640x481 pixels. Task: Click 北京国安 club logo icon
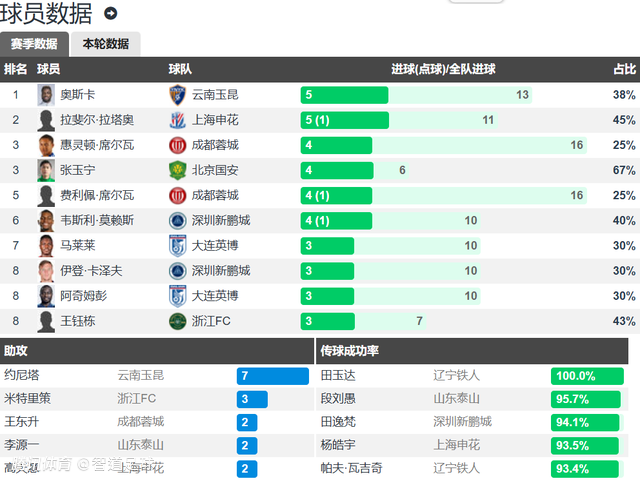[177, 170]
